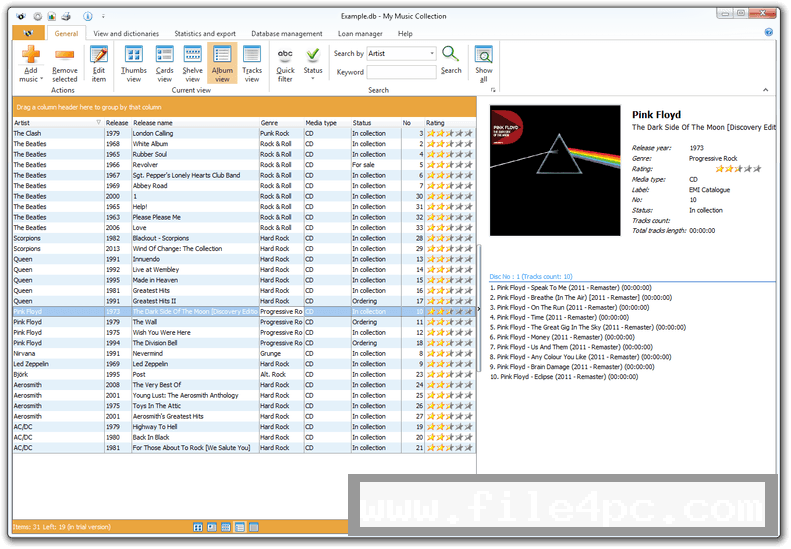Open the application menu button
The image size is (791, 549).
point(29,33)
